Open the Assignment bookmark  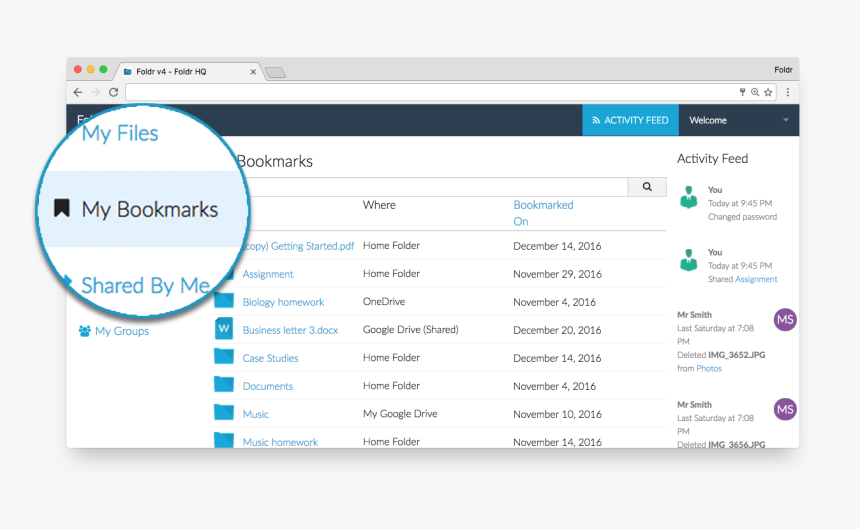268,274
